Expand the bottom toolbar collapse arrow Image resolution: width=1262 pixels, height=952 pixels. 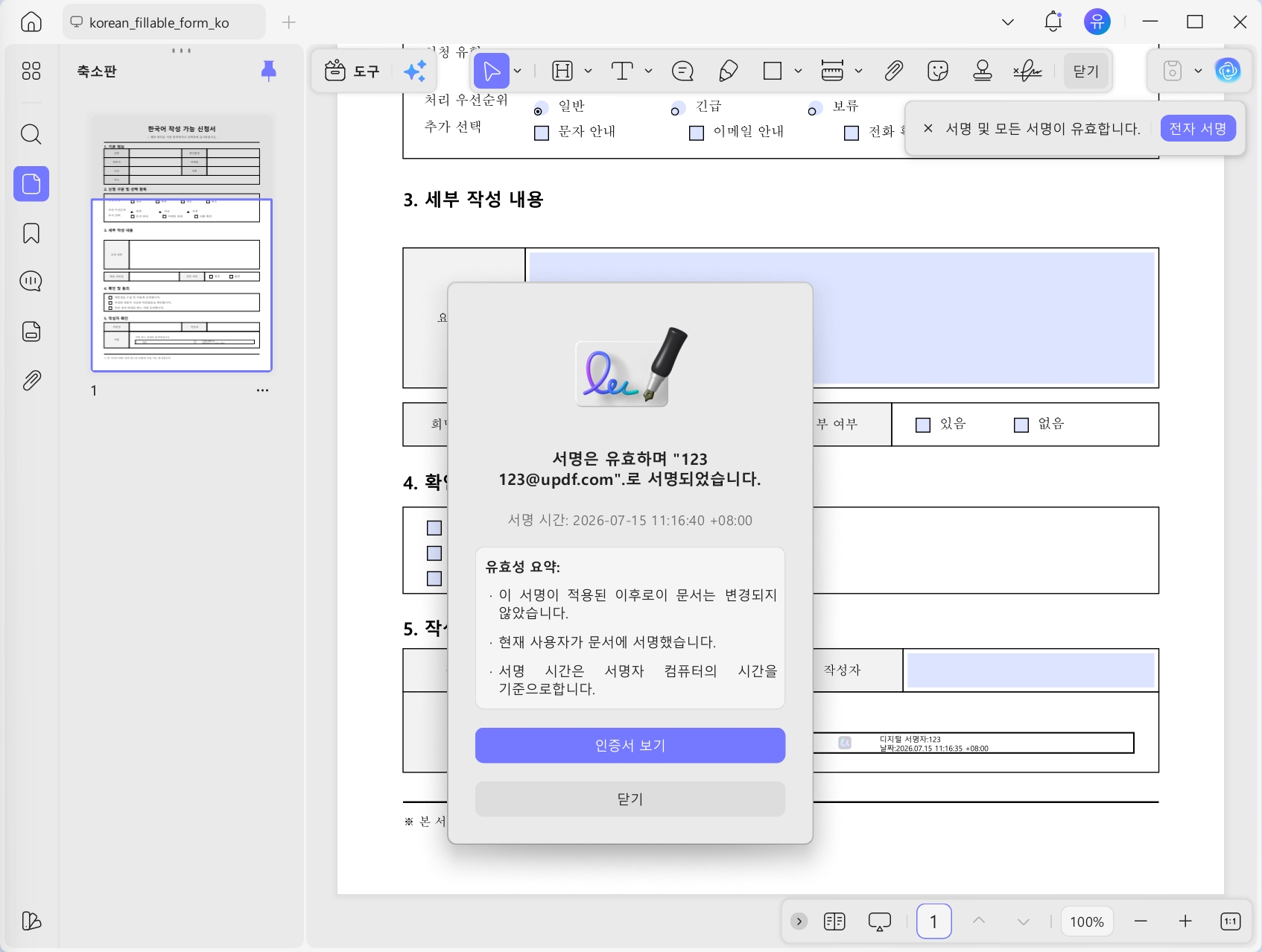(799, 921)
